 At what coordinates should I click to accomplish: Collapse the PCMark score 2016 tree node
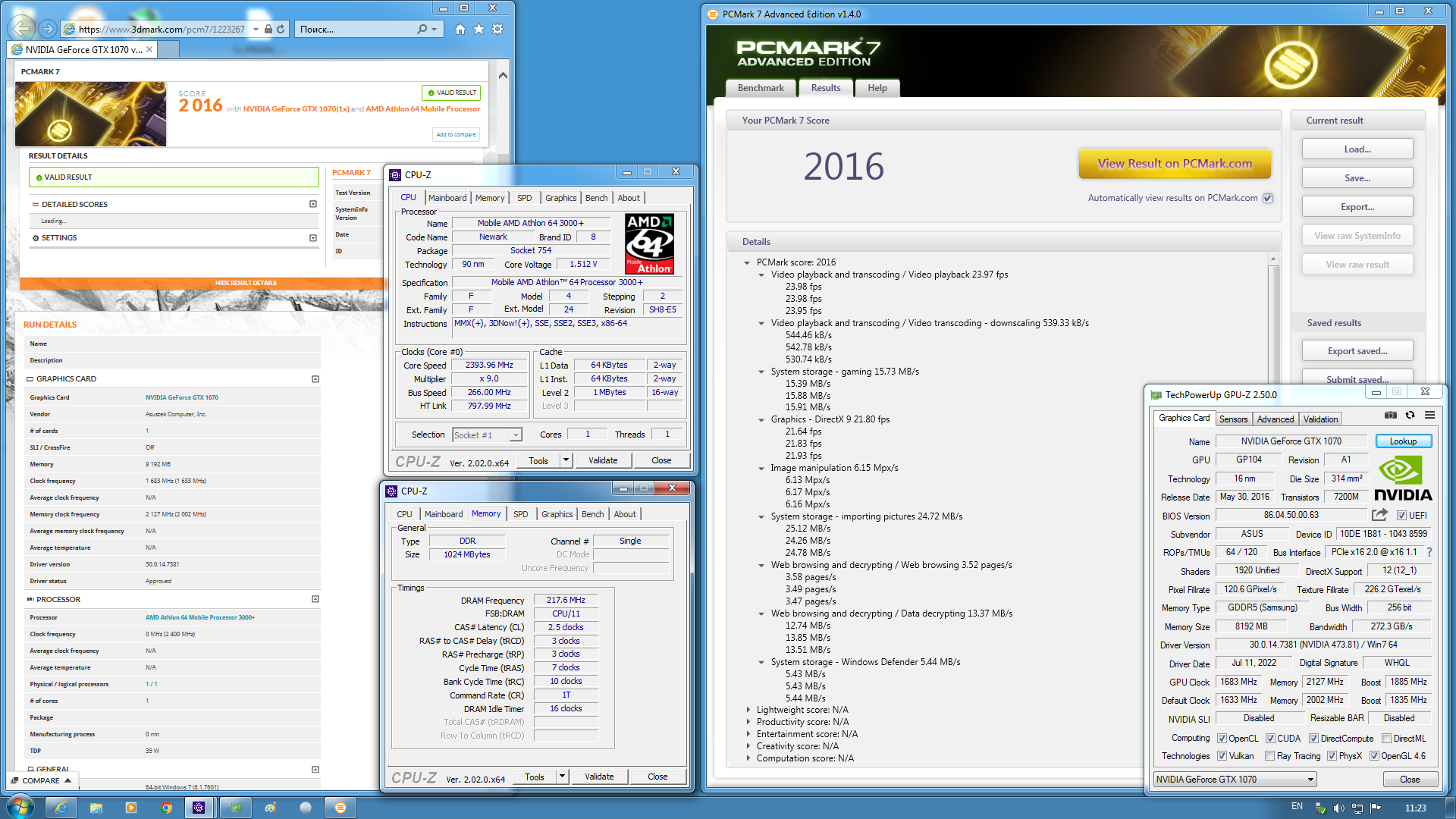pos(747,262)
